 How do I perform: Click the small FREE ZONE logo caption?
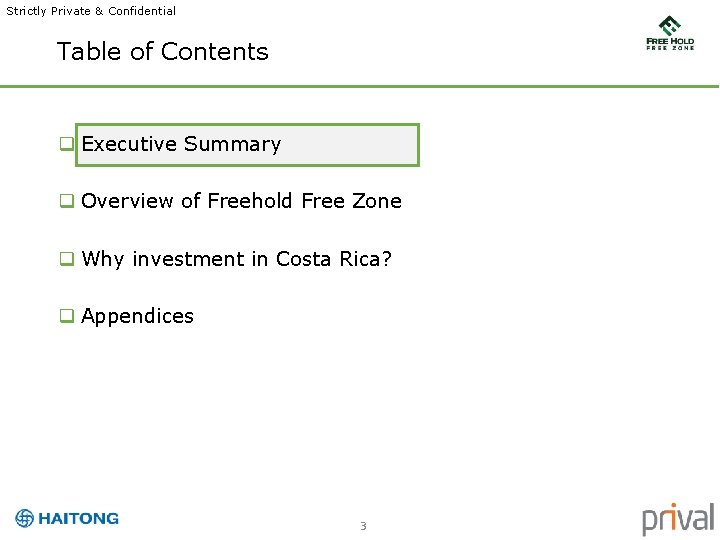670,48
